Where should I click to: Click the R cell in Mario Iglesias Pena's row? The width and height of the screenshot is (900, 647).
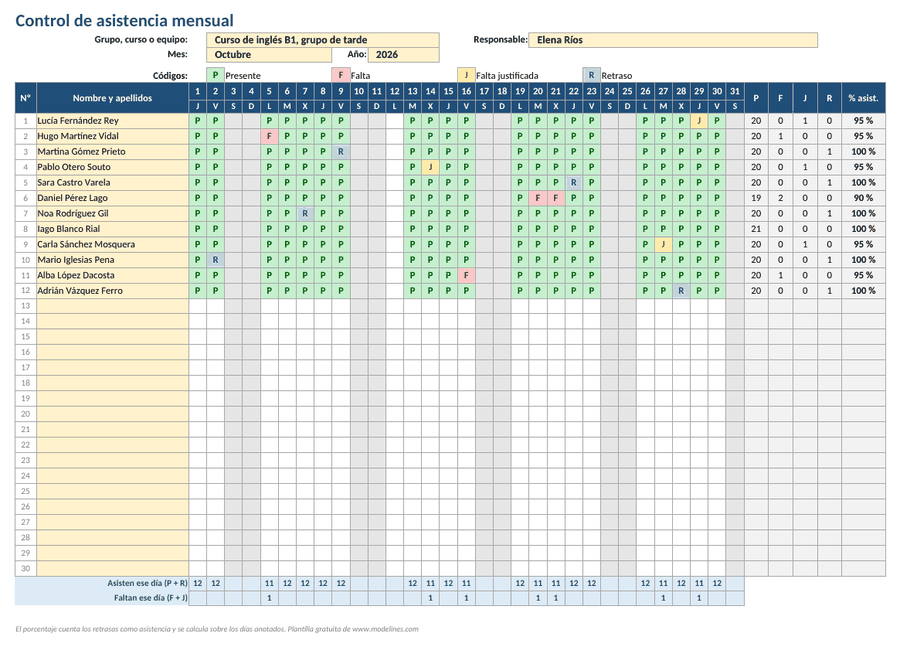point(215,259)
